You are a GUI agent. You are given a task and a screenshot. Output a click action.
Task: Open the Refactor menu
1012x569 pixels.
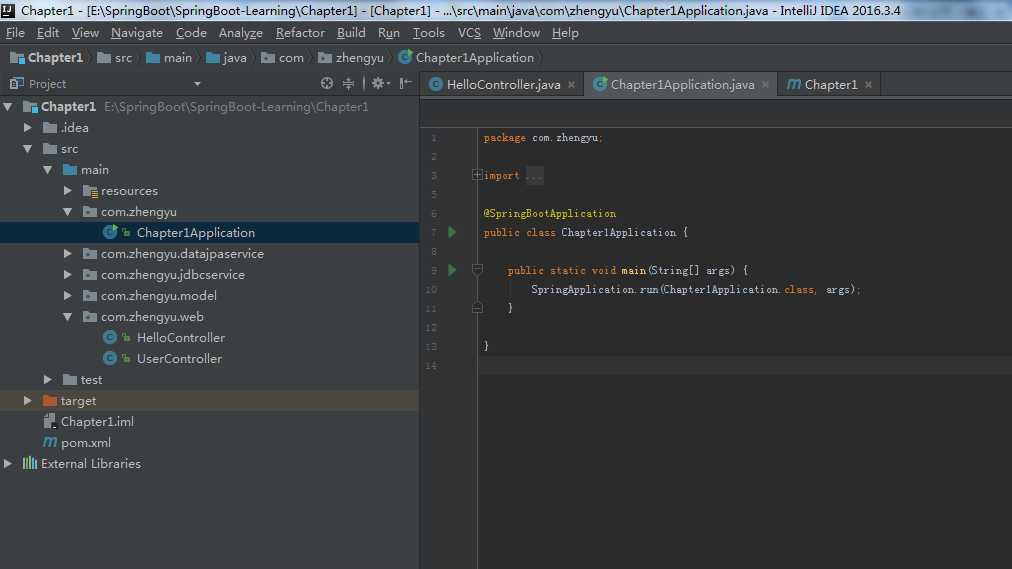[x=300, y=33]
